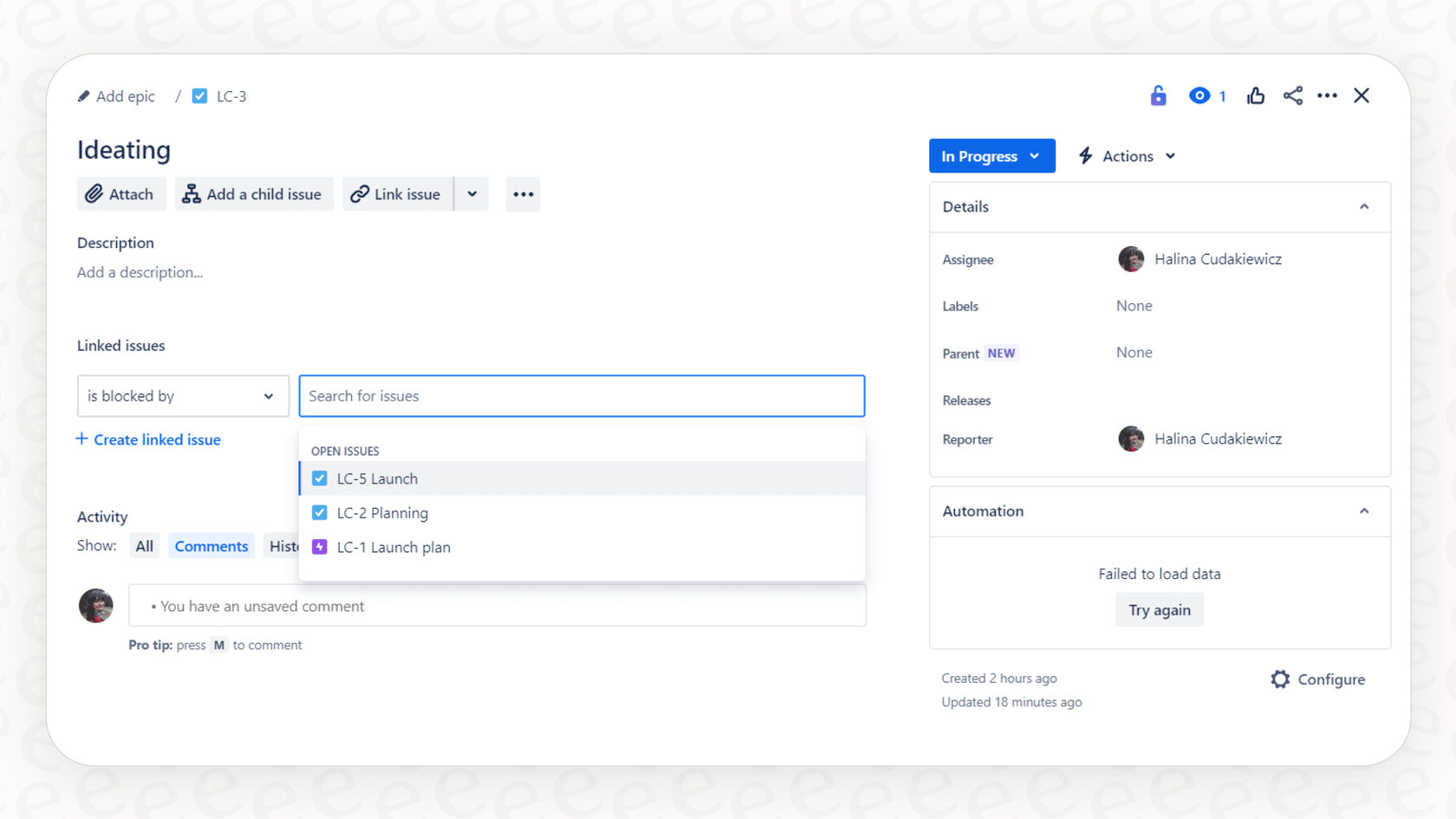Switch to the All activity tab
The height and width of the screenshot is (819, 1456).
pyautogui.click(x=144, y=545)
